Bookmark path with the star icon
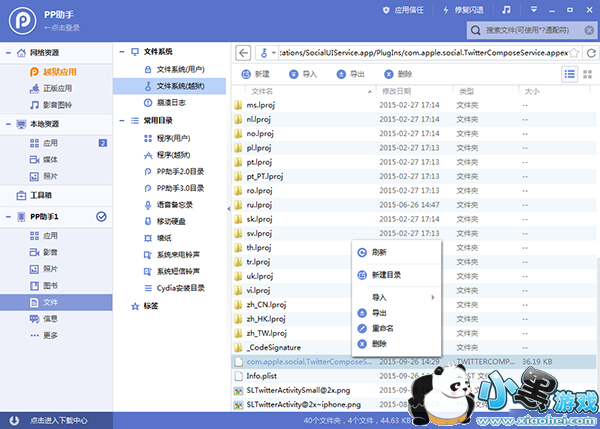 pyautogui.click(x=574, y=53)
